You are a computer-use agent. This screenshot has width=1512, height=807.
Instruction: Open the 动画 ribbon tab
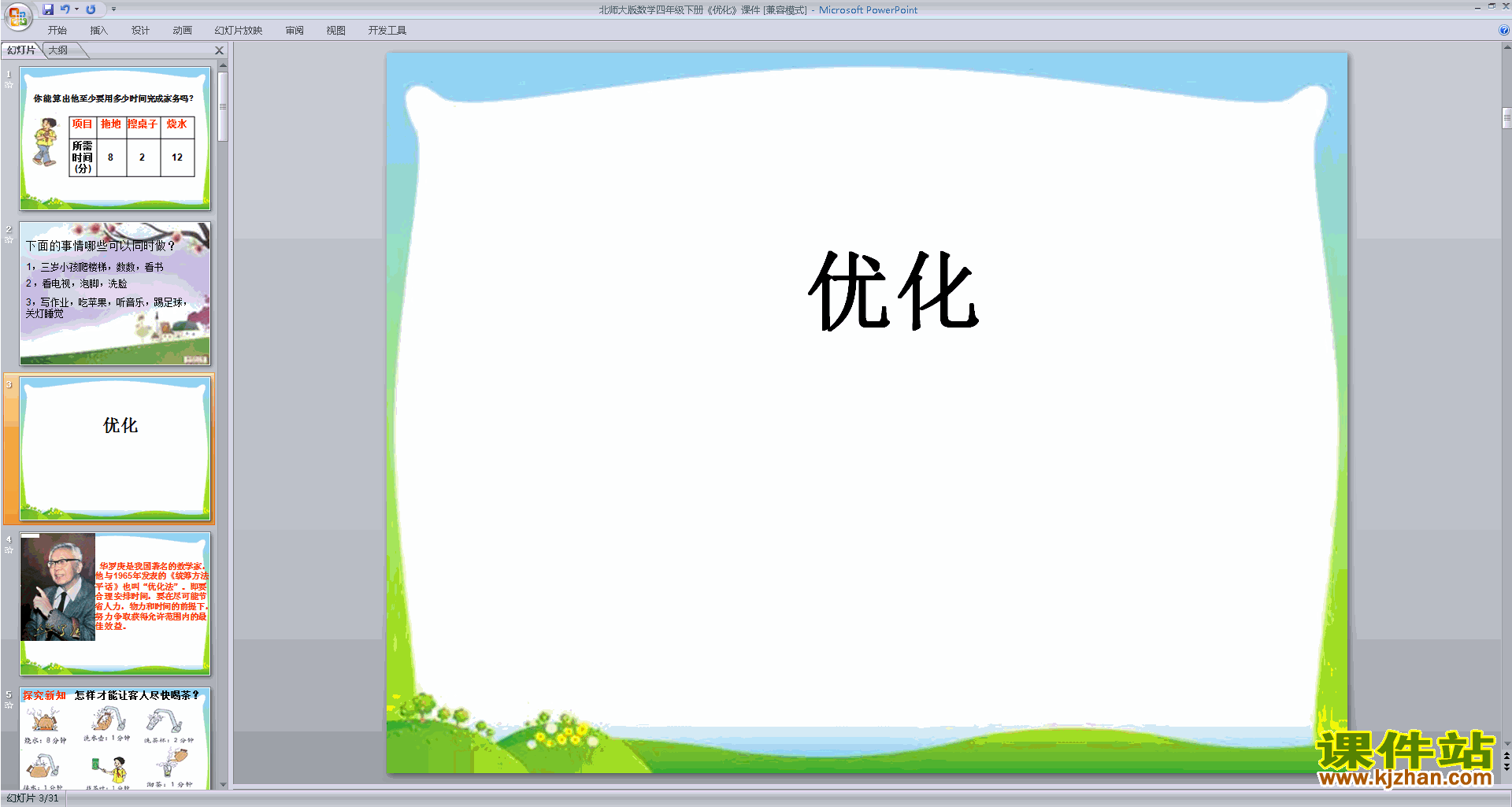(182, 31)
